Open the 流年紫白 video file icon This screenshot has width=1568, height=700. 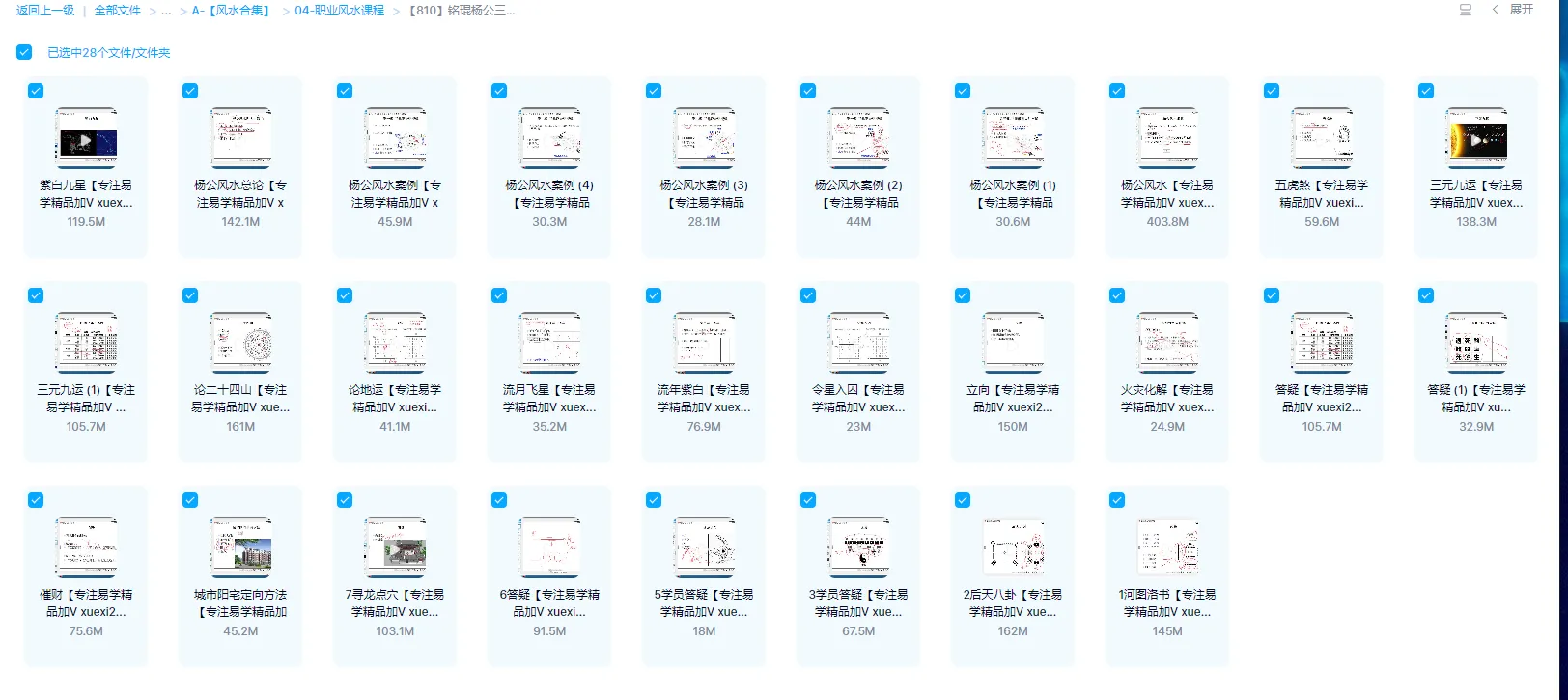tap(704, 344)
